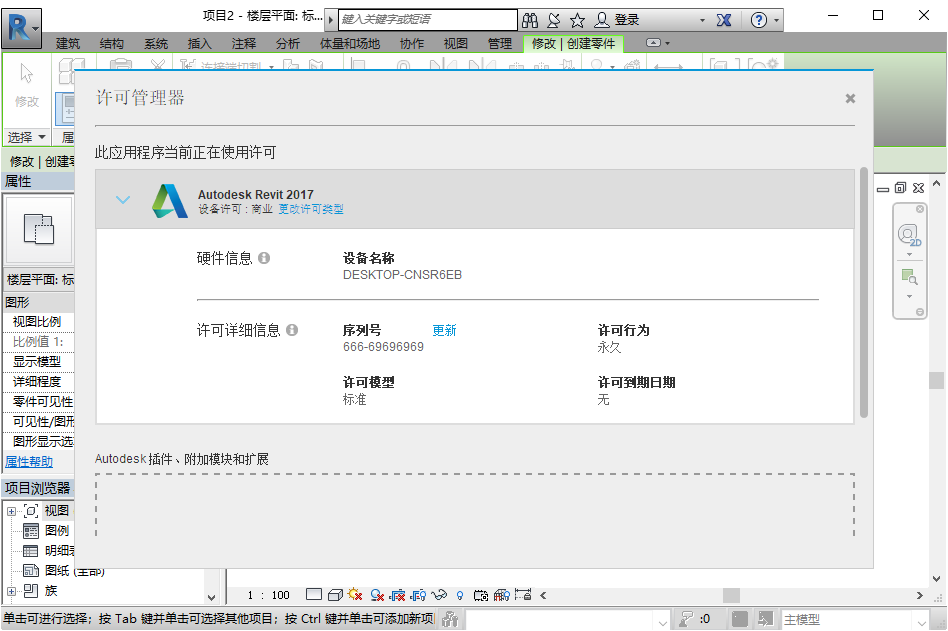Click the worksets icon in status bar
Image resolution: width=948 pixels, height=631 pixels.
tap(450, 619)
